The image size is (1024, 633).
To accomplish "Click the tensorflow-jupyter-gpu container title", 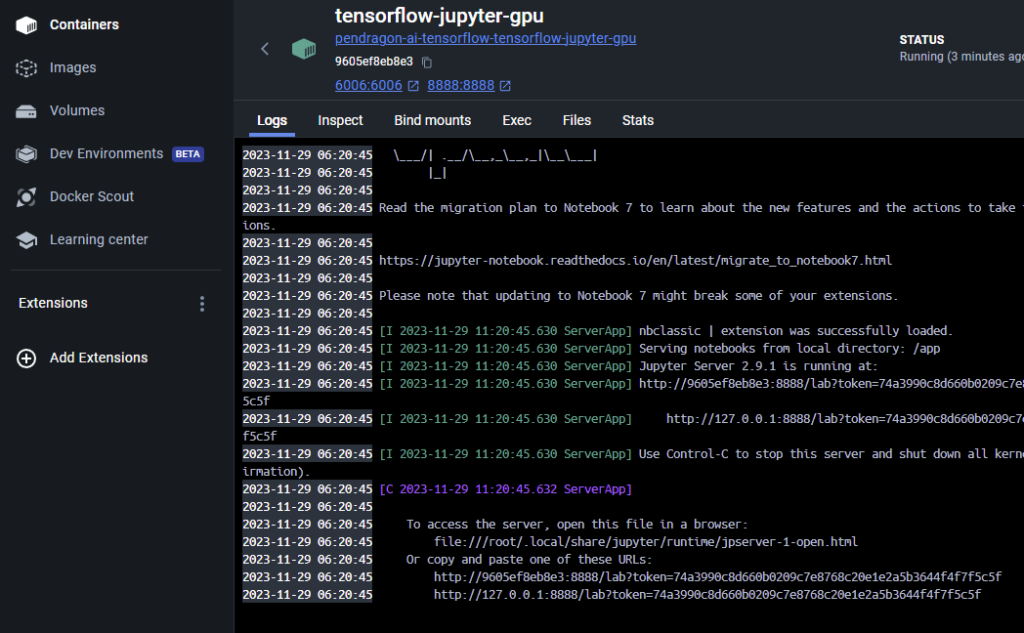I will click(x=439, y=16).
